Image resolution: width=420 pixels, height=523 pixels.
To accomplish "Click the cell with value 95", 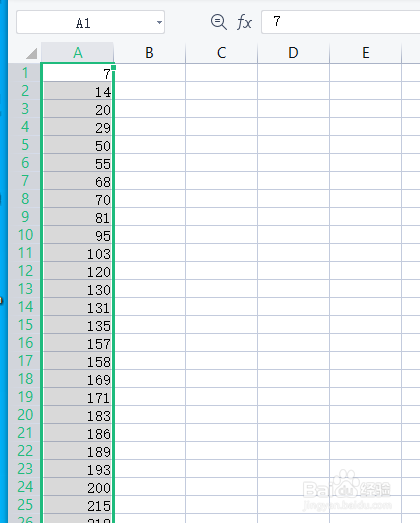I will pos(78,235).
